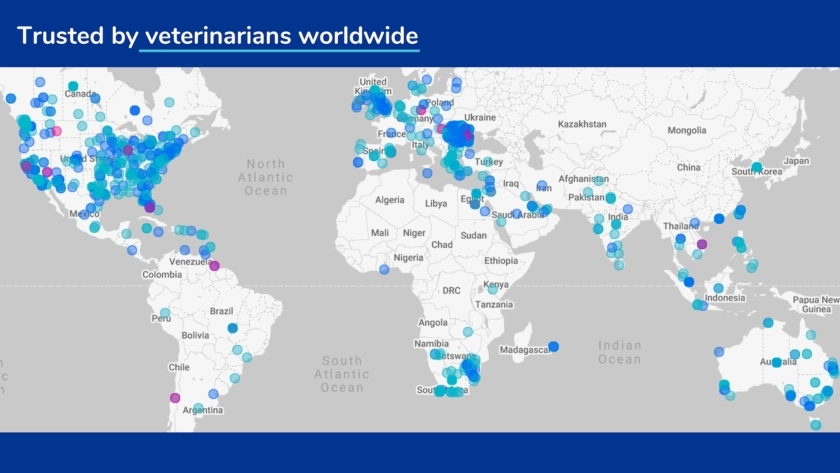Screen dimensions: 840x473
Task: Select the purple marker on Venezuela's coast
Action: (214, 266)
